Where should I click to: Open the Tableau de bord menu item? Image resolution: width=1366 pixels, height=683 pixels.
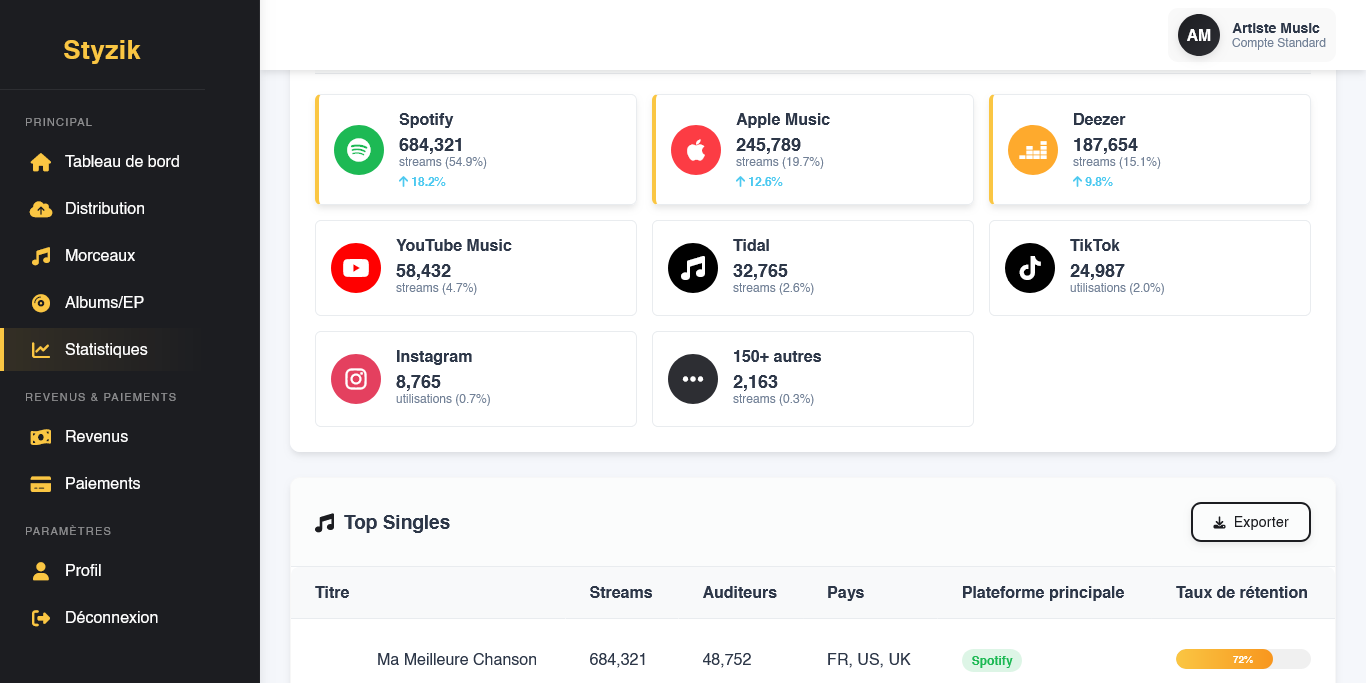click(x=102, y=162)
